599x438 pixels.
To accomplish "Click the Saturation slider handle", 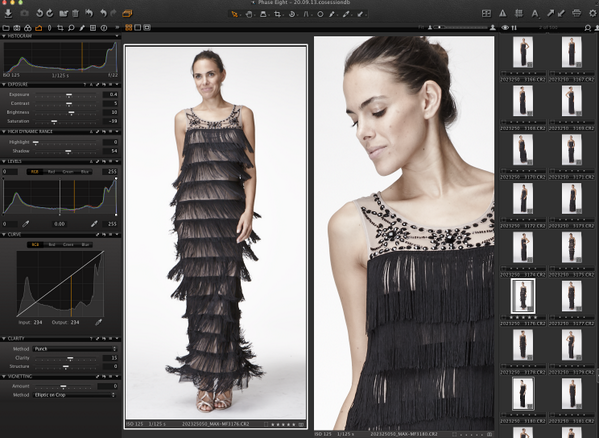I will (x=54, y=122).
